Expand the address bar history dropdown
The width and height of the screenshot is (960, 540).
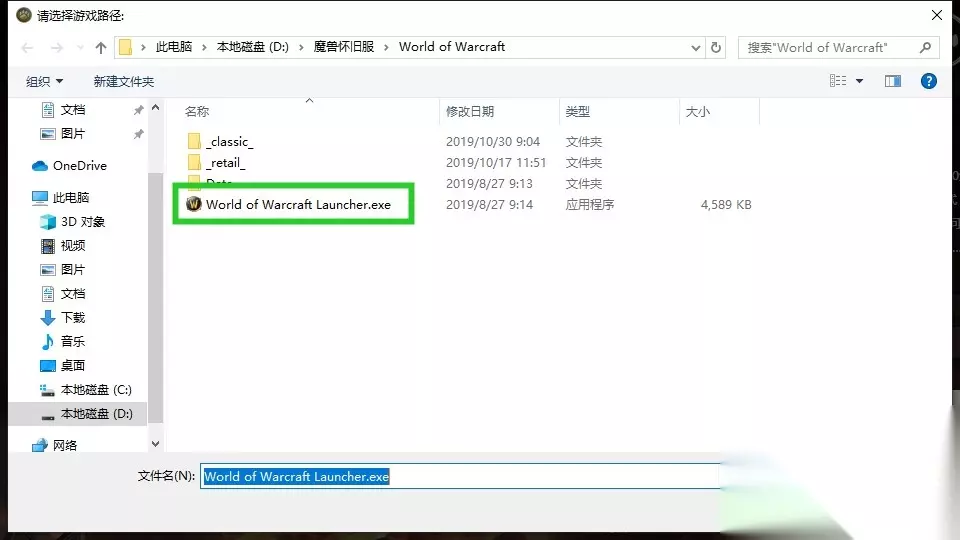[x=696, y=48]
